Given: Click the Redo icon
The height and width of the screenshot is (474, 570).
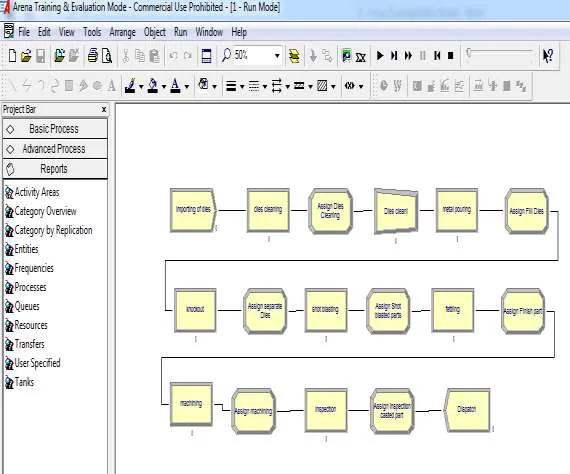Looking at the screenshot, I should point(188,56).
